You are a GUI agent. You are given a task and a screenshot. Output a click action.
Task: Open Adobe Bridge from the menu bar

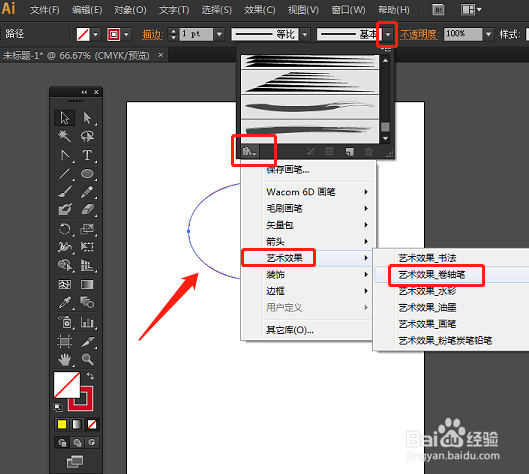438,10
